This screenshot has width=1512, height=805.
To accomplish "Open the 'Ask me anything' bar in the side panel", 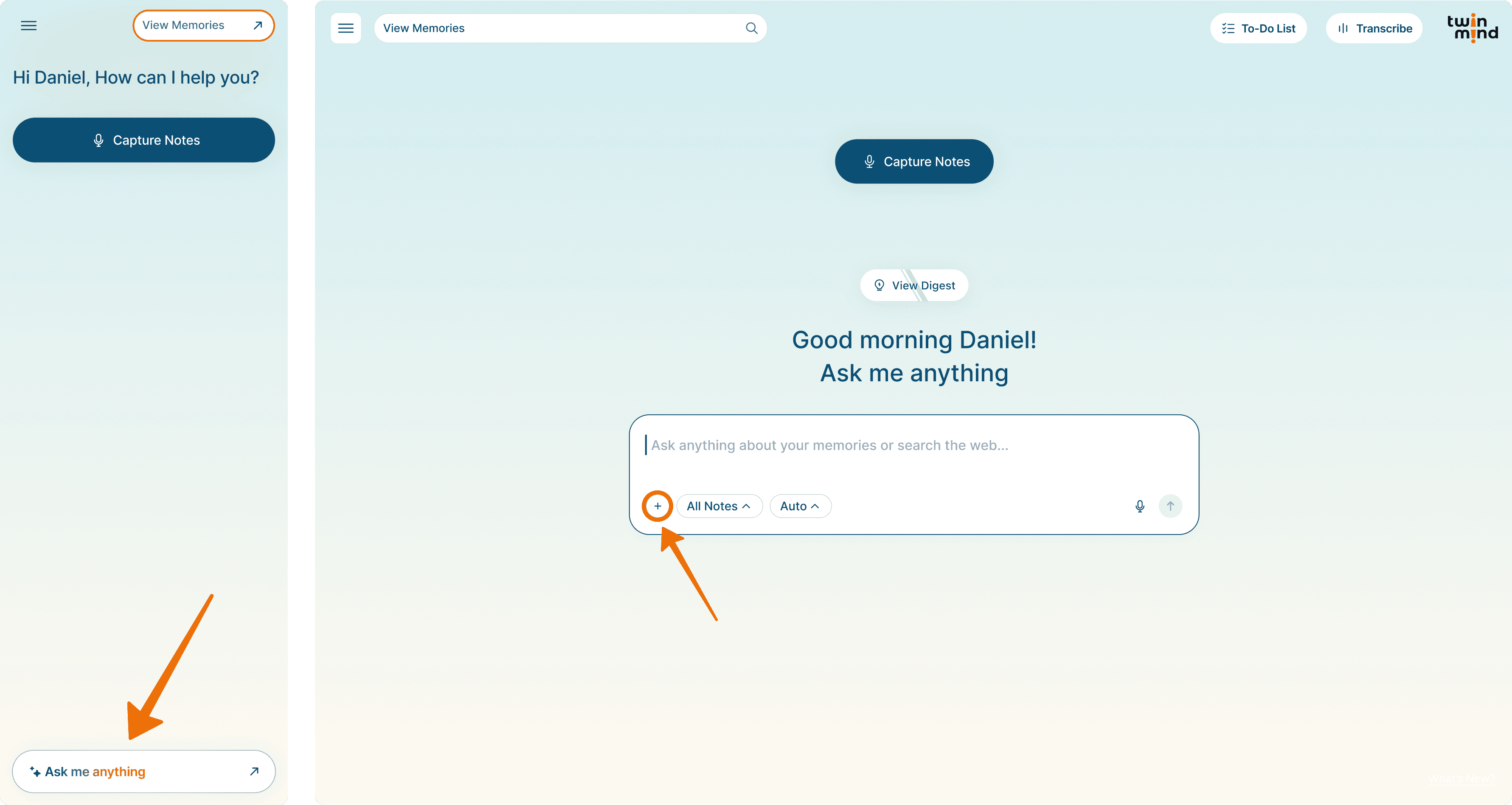I will pos(144,771).
